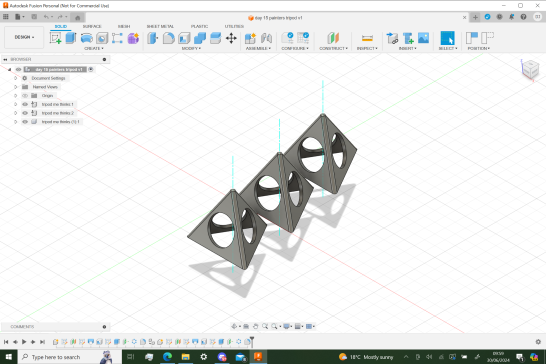The height and width of the screenshot is (364, 546).
Task: Click the timeline end marker
Action: 251,341
